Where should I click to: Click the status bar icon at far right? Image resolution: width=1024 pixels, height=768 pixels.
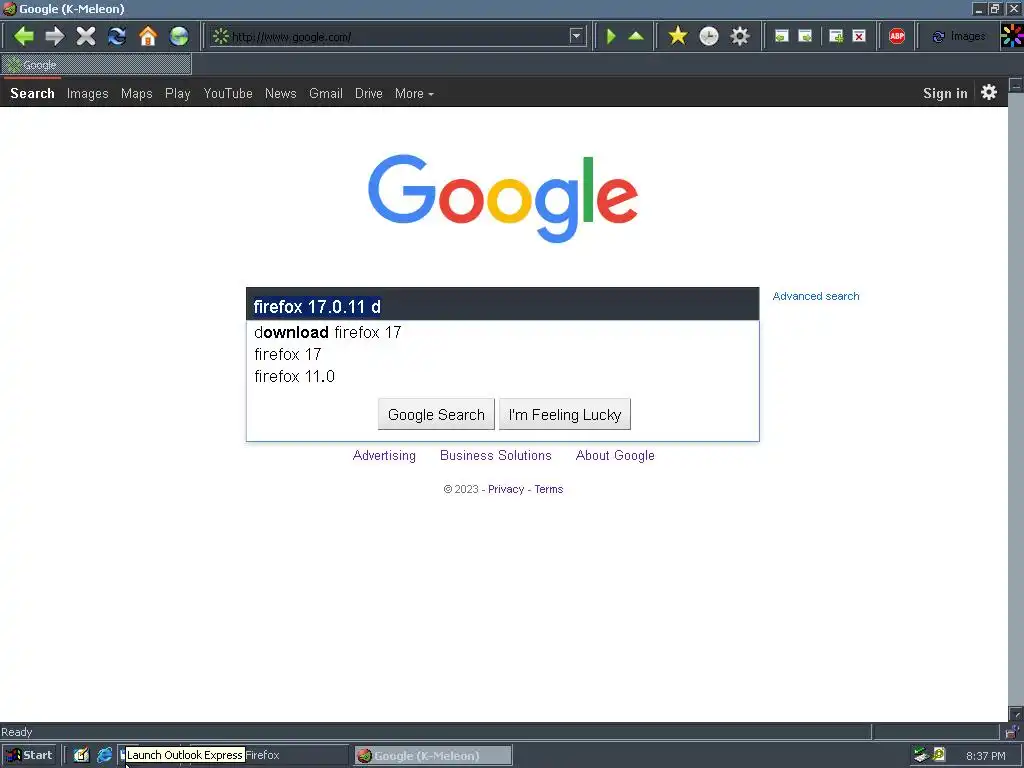[1012, 731]
